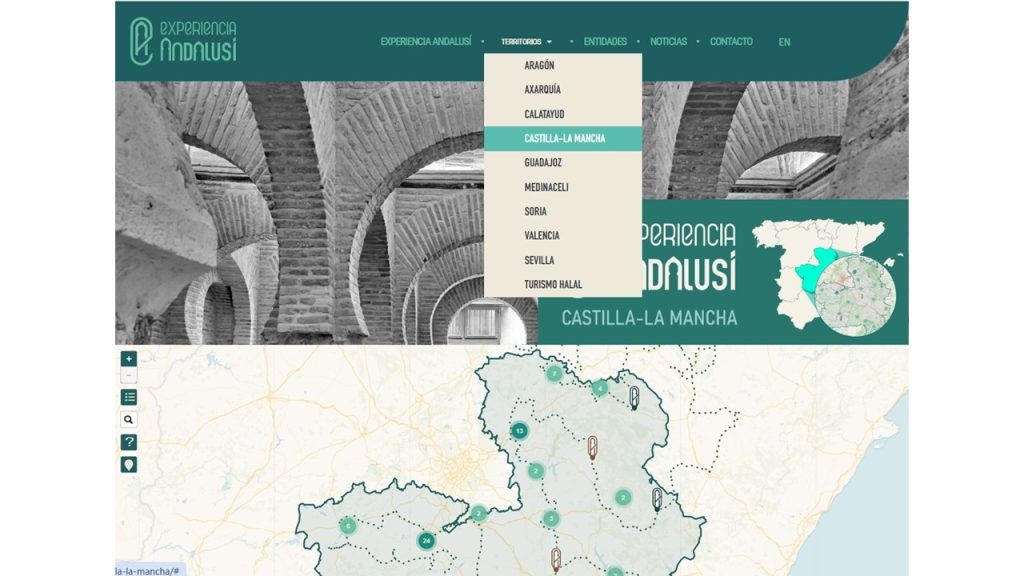Viewport: 1024px width, 576px height.
Task: Open the map cluster labeled 6
Action: [348, 525]
